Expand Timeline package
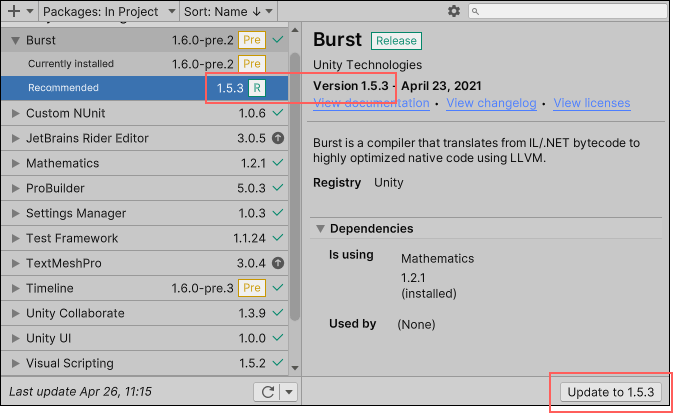675x414 pixels. click(x=15, y=288)
